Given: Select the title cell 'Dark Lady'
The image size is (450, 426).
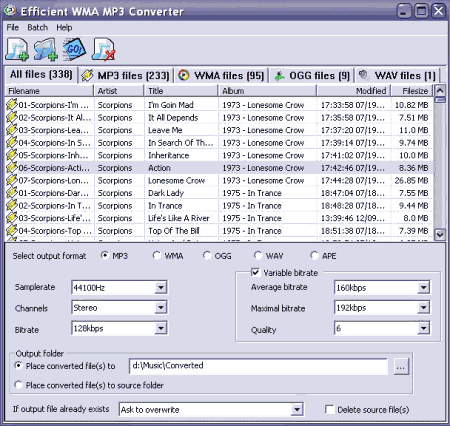Looking at the screenshot, I should click(166, 193).
